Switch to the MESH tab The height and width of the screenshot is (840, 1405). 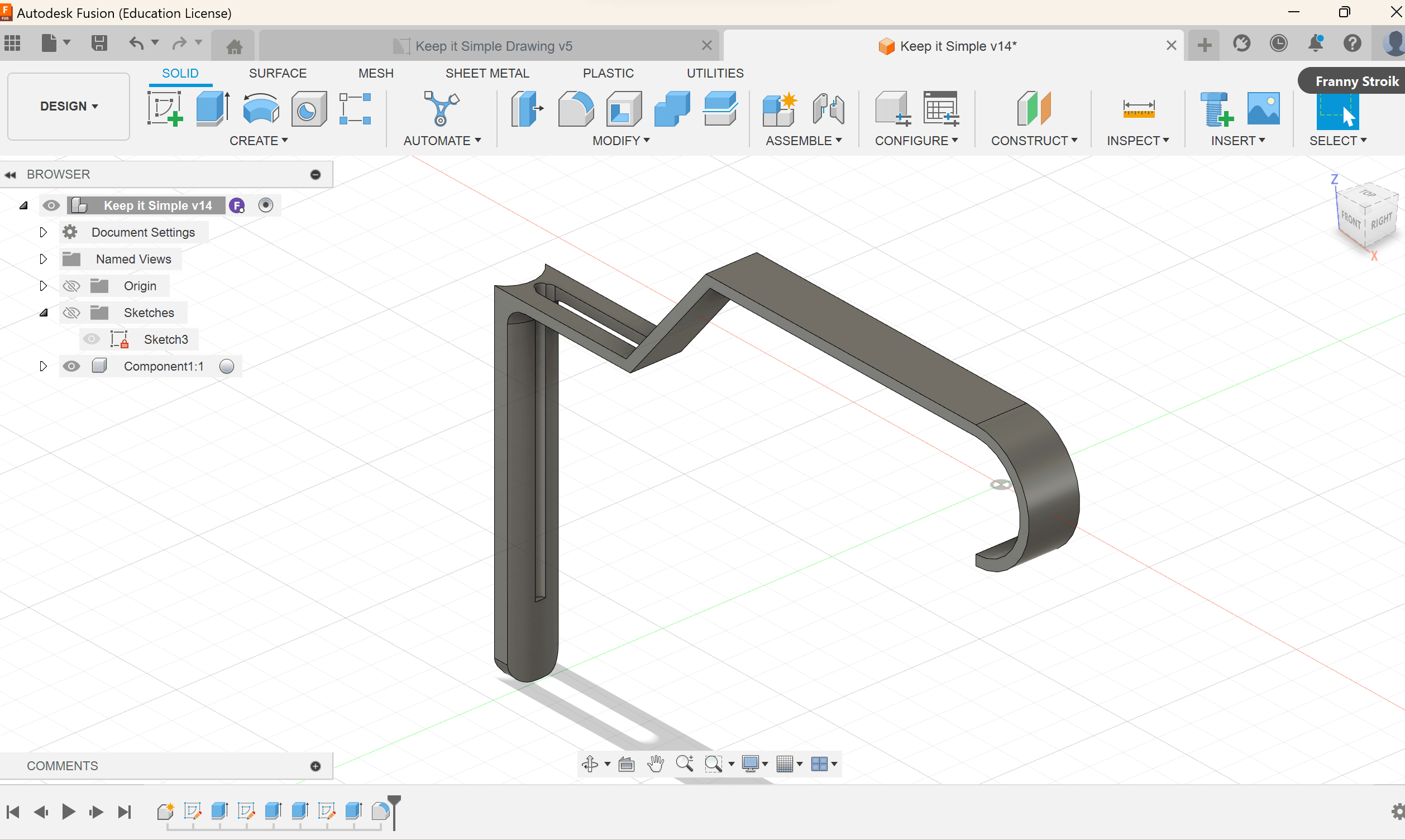(x=375, y=73)
